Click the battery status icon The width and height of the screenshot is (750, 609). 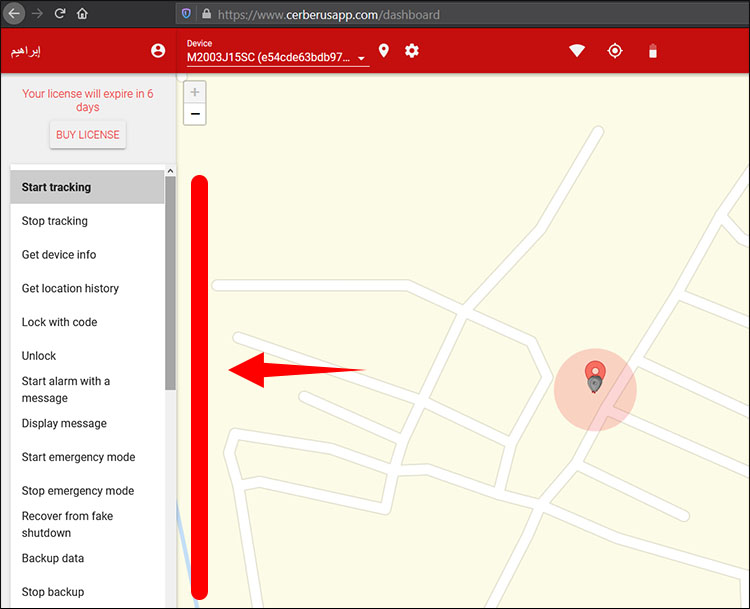[653, 51]
